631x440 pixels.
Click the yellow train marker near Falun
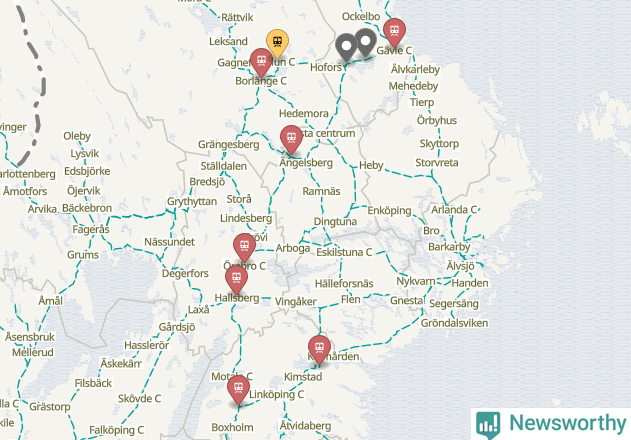[x=277, y=43]
